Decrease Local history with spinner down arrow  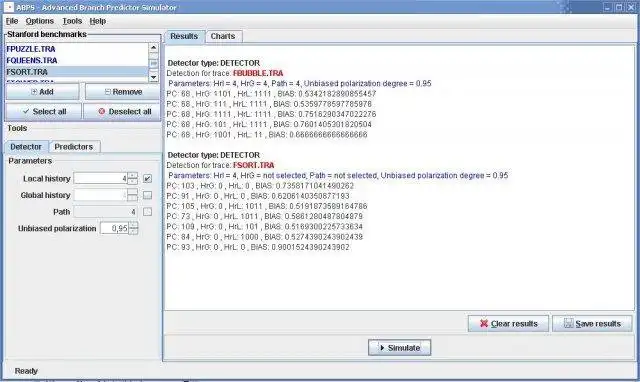click(133, 181)
